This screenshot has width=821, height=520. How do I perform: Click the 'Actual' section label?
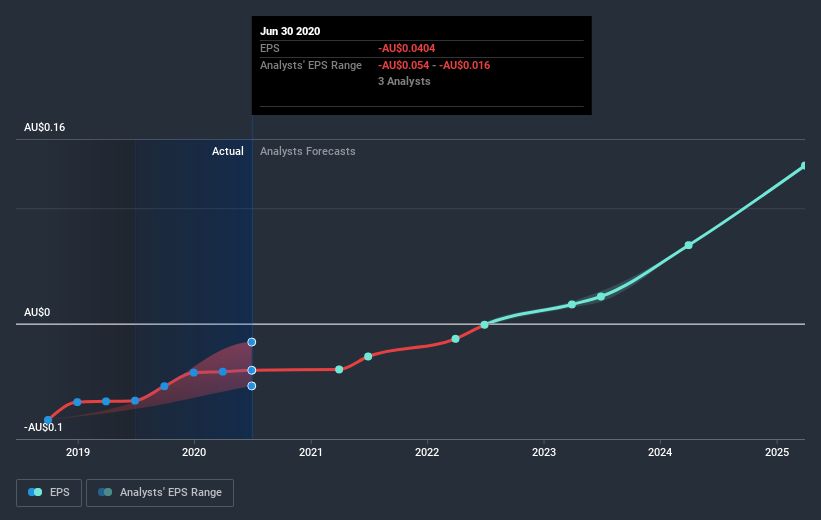(228, 151)
